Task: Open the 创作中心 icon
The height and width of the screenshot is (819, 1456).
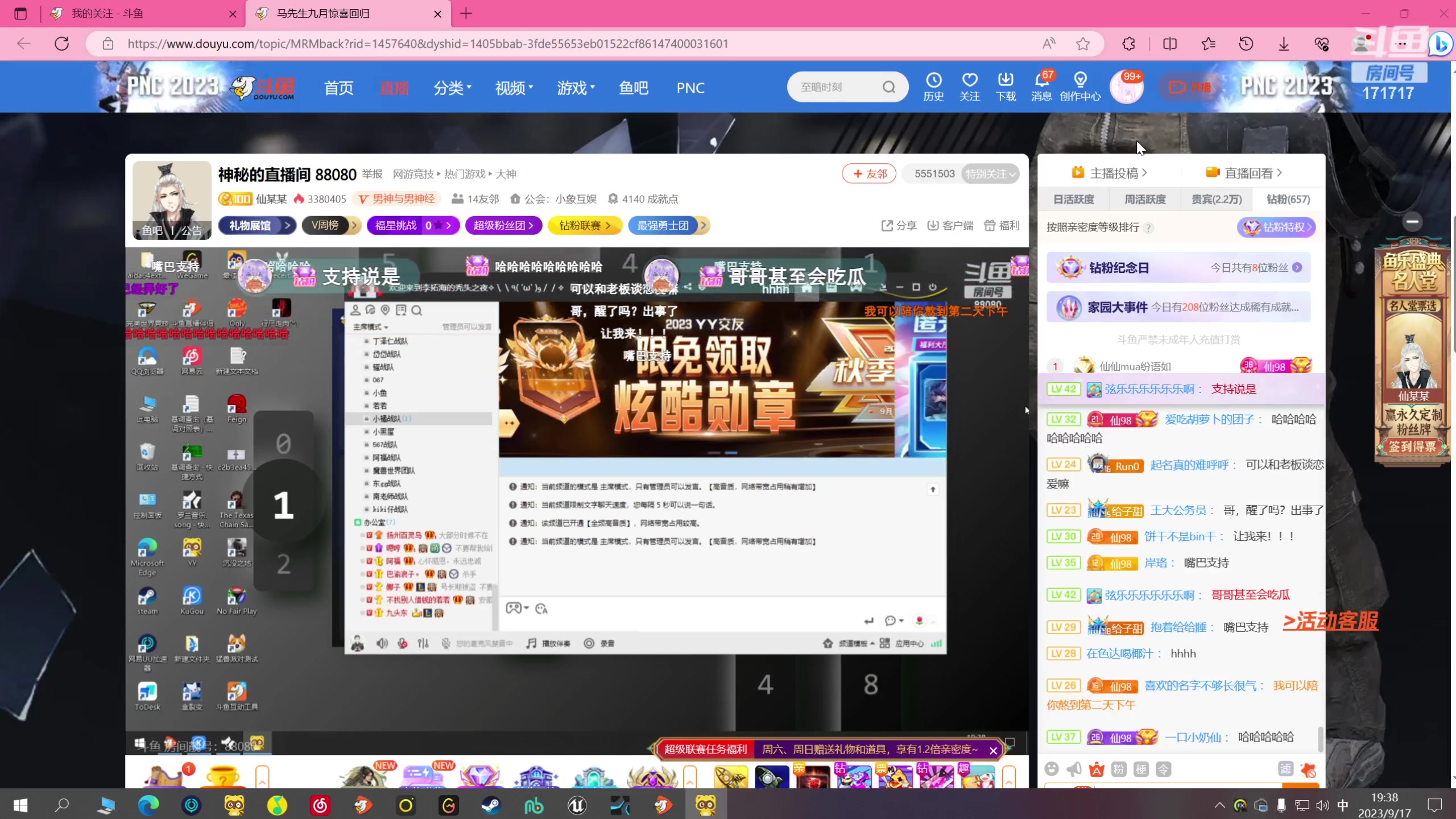Action: [1080, 86]
